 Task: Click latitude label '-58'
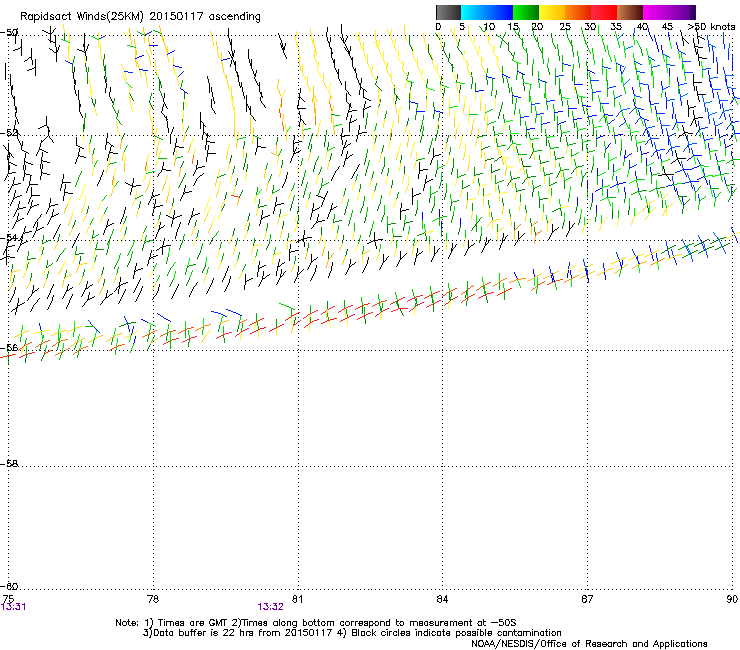click(x=9, y=464)
